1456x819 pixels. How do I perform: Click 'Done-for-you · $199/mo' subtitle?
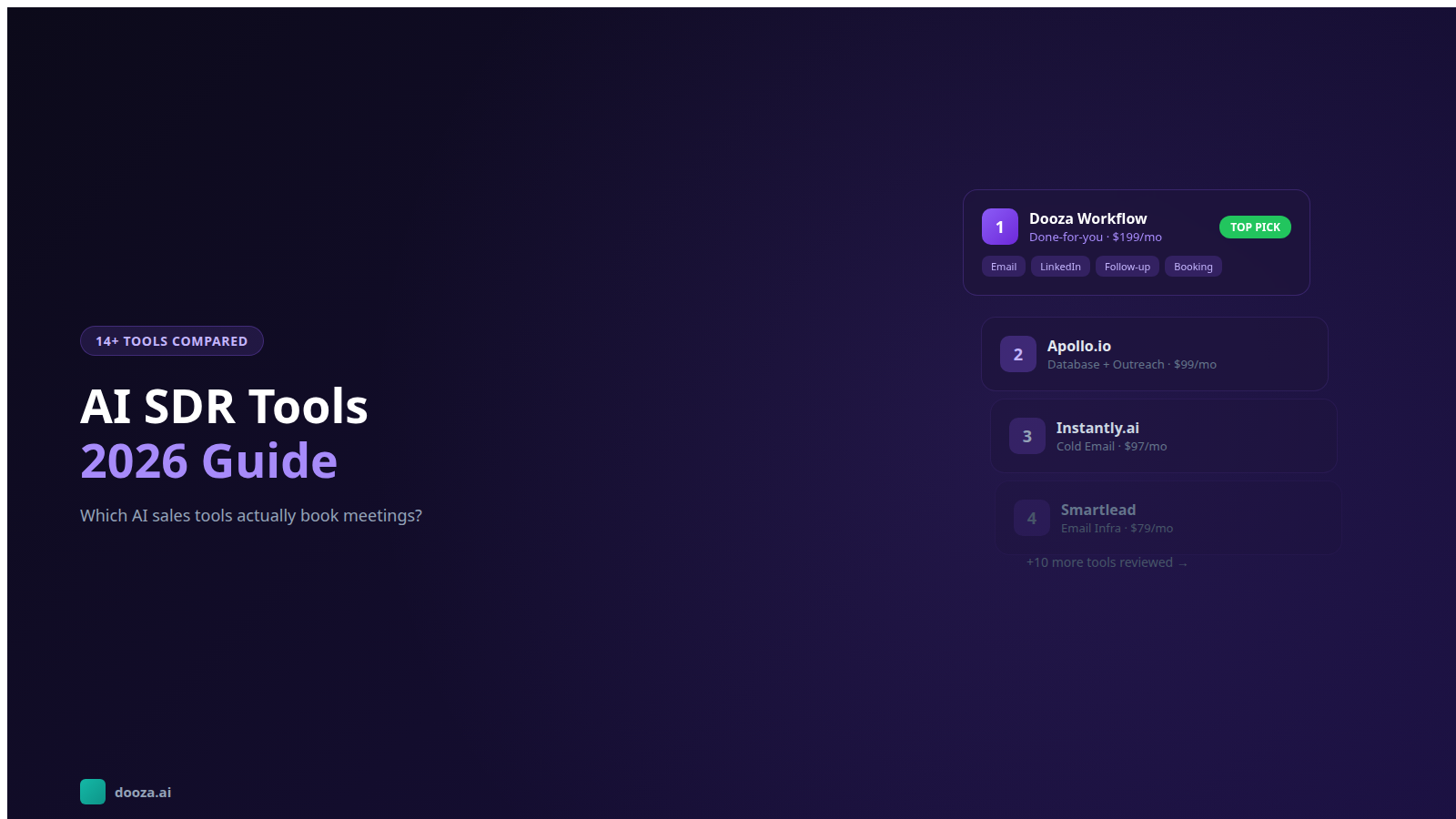click(1096, 238)
